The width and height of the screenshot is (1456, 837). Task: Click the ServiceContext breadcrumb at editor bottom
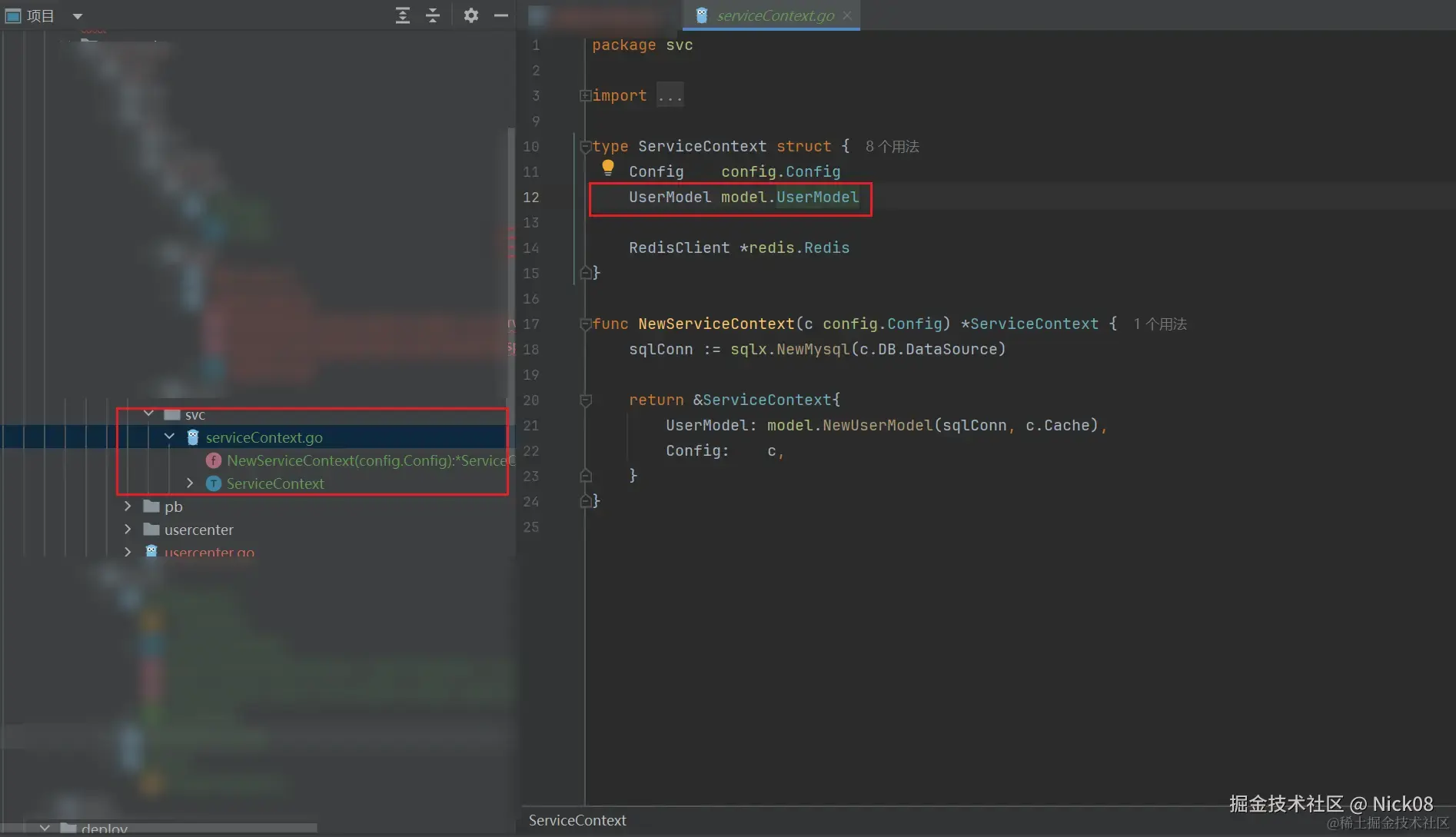click(577, 820)
